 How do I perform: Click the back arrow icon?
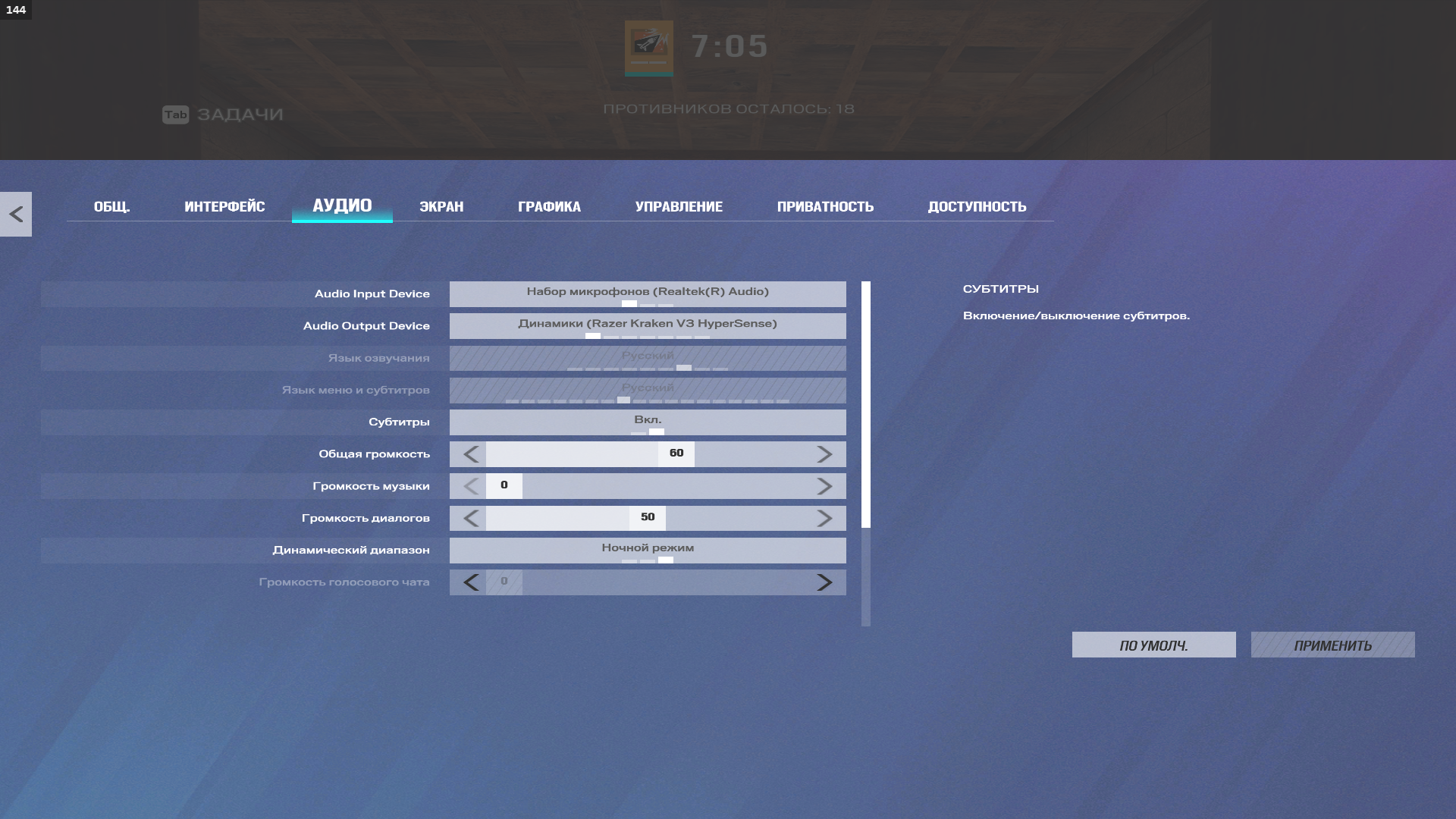[16, 215]
